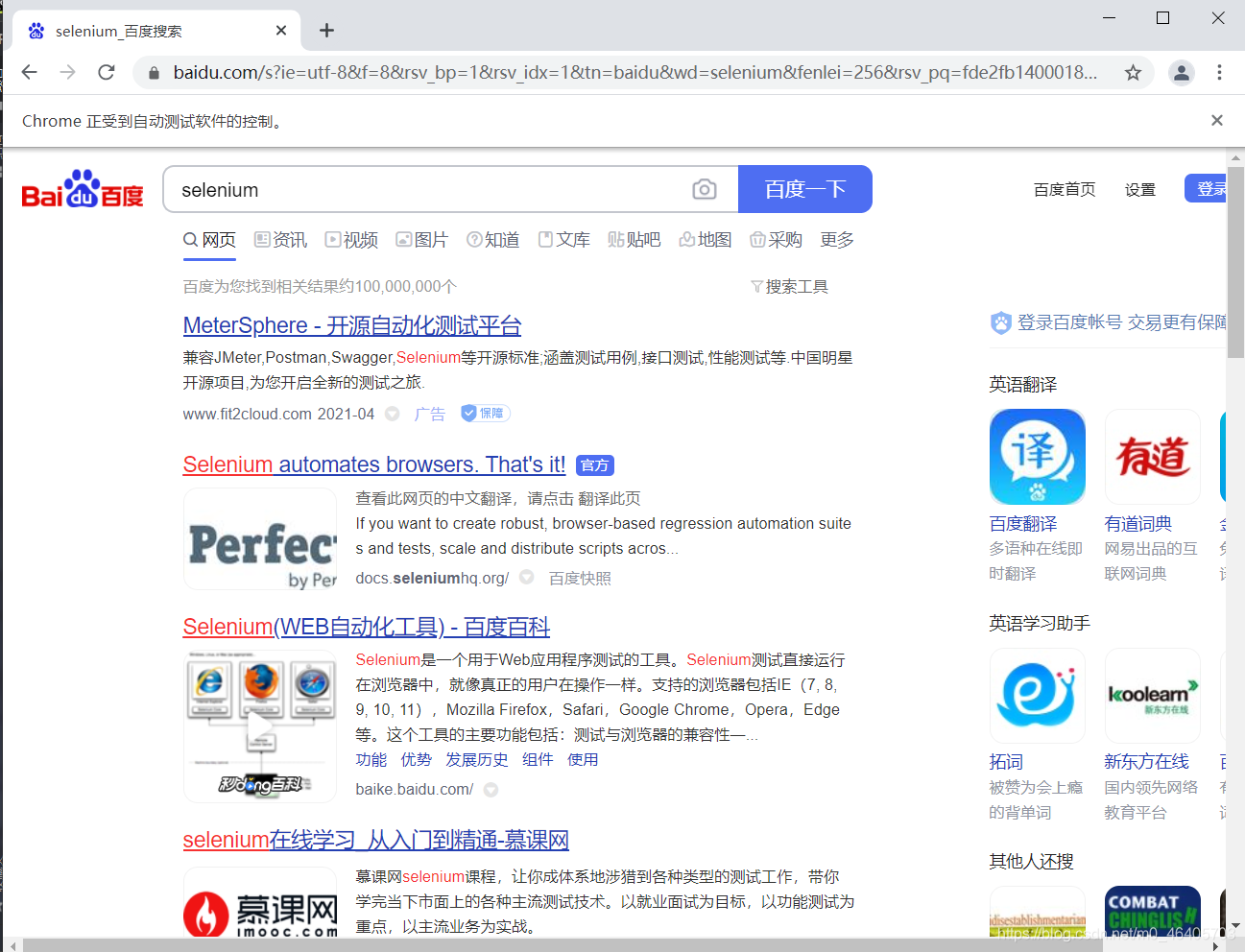This screenshot has height=952, width=1245.
Task: Expand dropdown arrow next to docs.seleniumhq.org
Action: click(x=527, y=577)
